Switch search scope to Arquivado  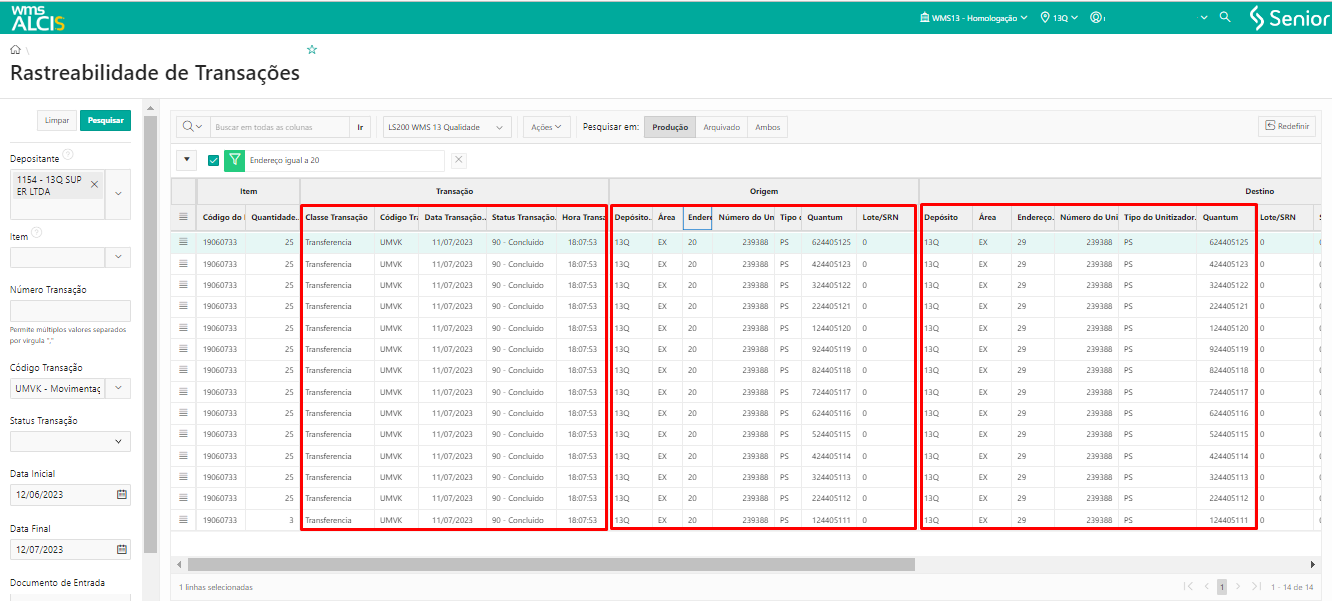pos(721,127)
